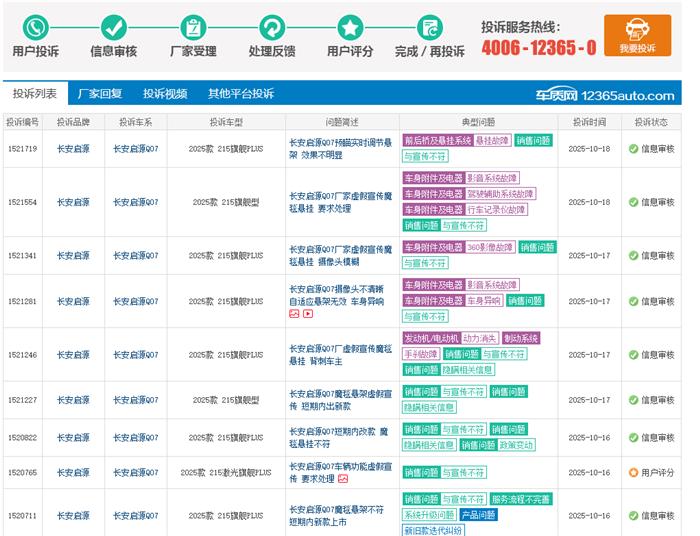Click the 360影像故障 tag
700x536 pixels.
coord(490,247)
